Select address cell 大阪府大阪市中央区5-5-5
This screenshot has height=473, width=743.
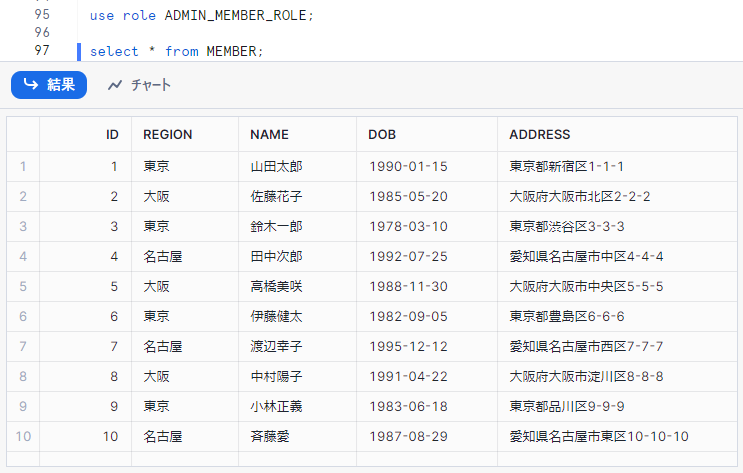(617, 286)
